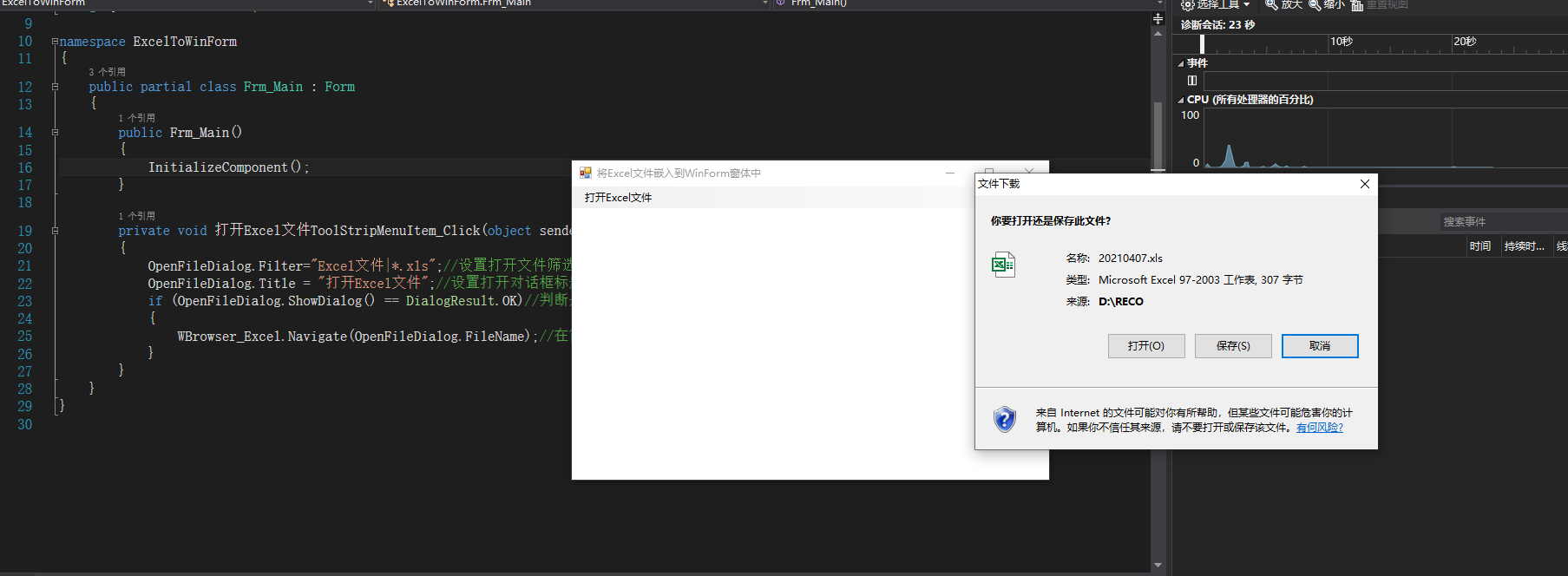1568x576 pixels.
Task: Click the editor split-window handle icon
Action: (1158, 18)
